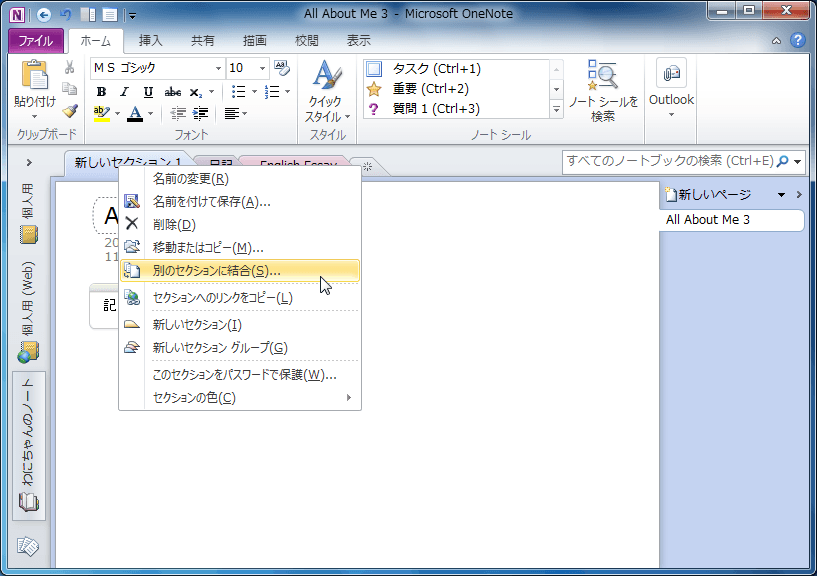Switch to the 表示 ribbon tab
This screenshot has width=817, height=576.
tap(358, 41)
